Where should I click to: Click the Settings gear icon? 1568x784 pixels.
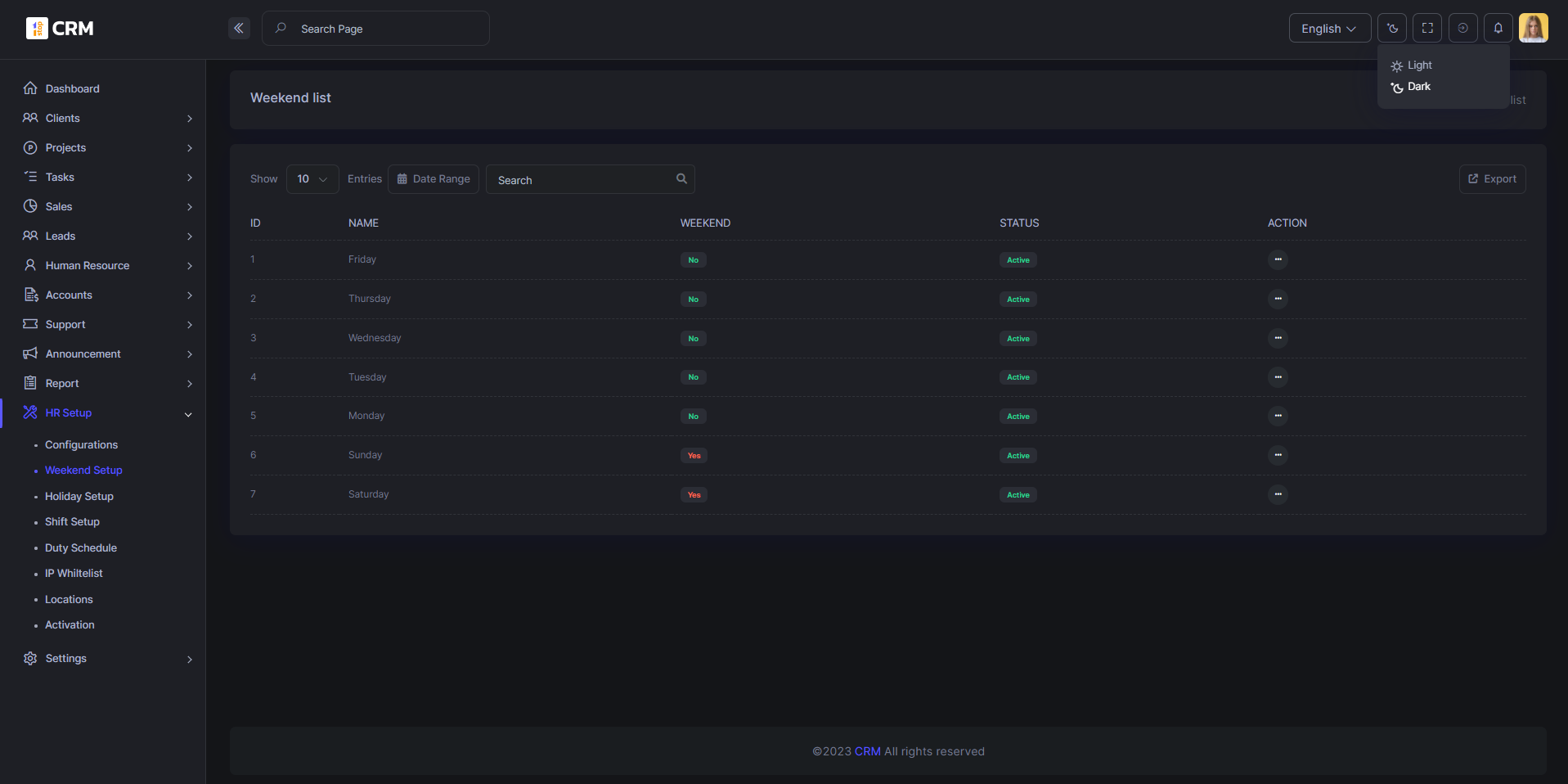[30, 658]
